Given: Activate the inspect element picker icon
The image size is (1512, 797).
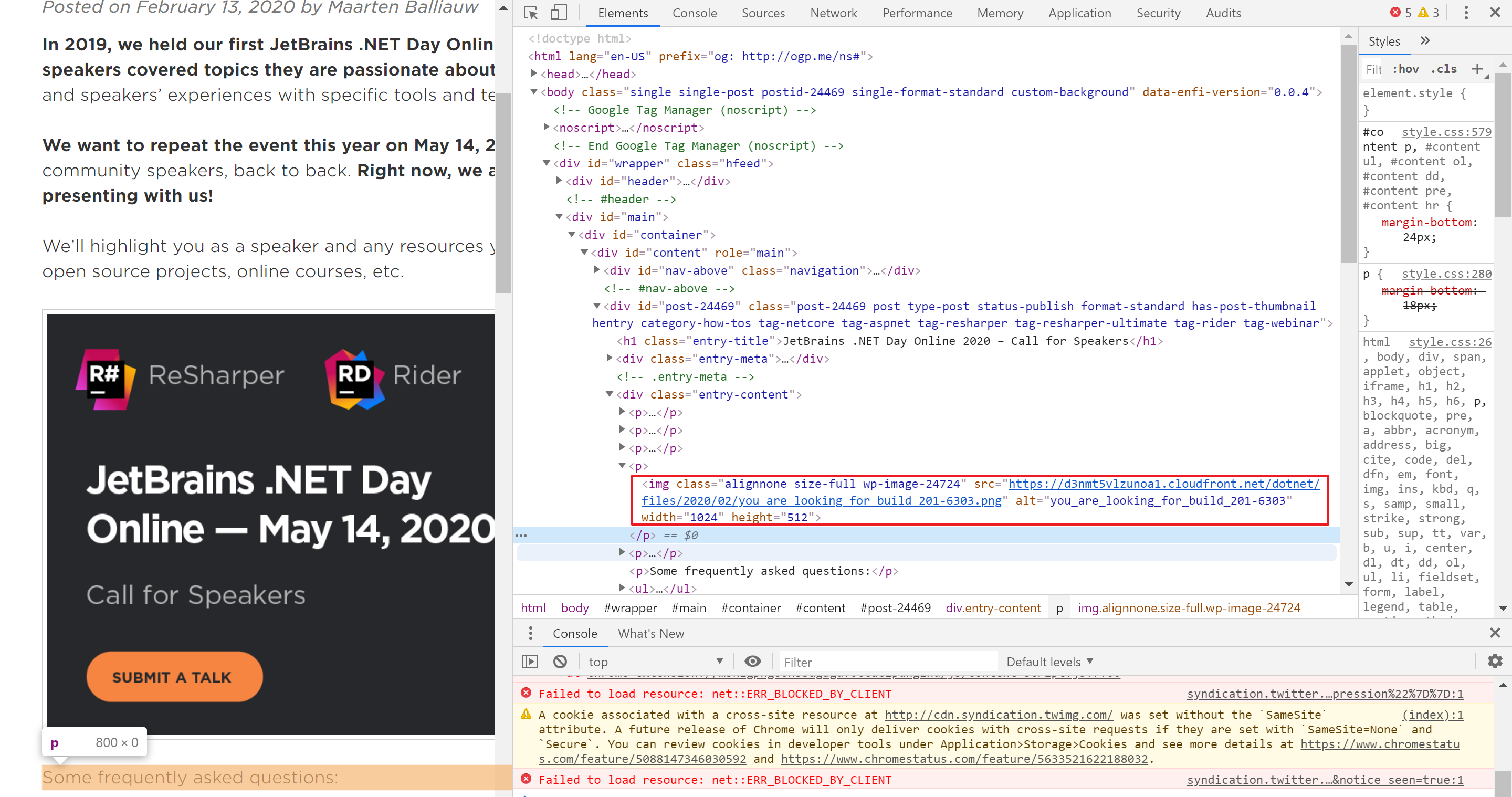Looking at the screenshot, I should (x=530, y=13).
